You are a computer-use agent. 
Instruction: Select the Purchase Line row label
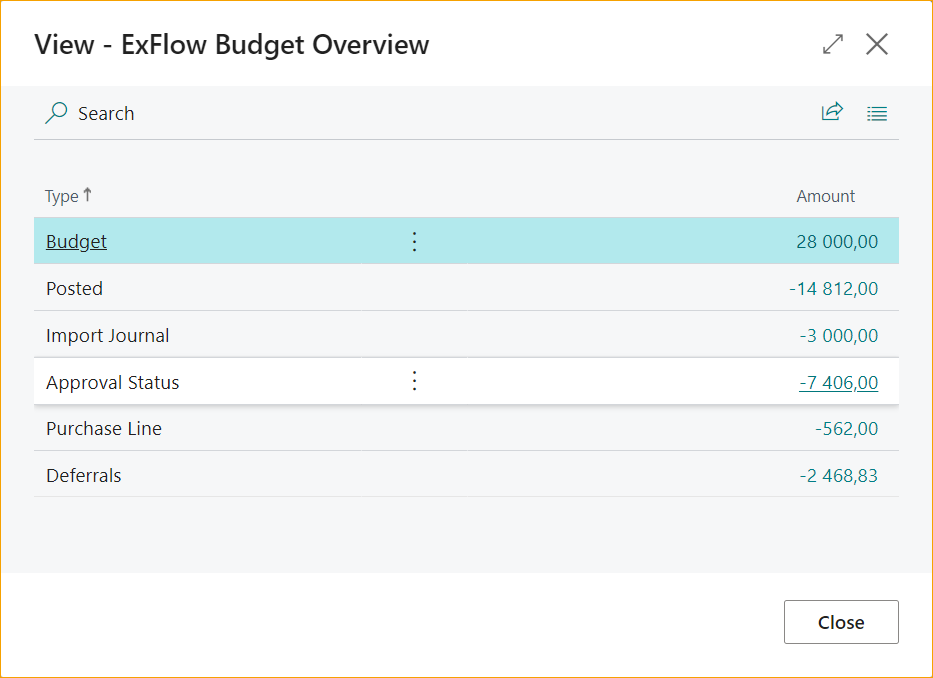tap(104, 429)
